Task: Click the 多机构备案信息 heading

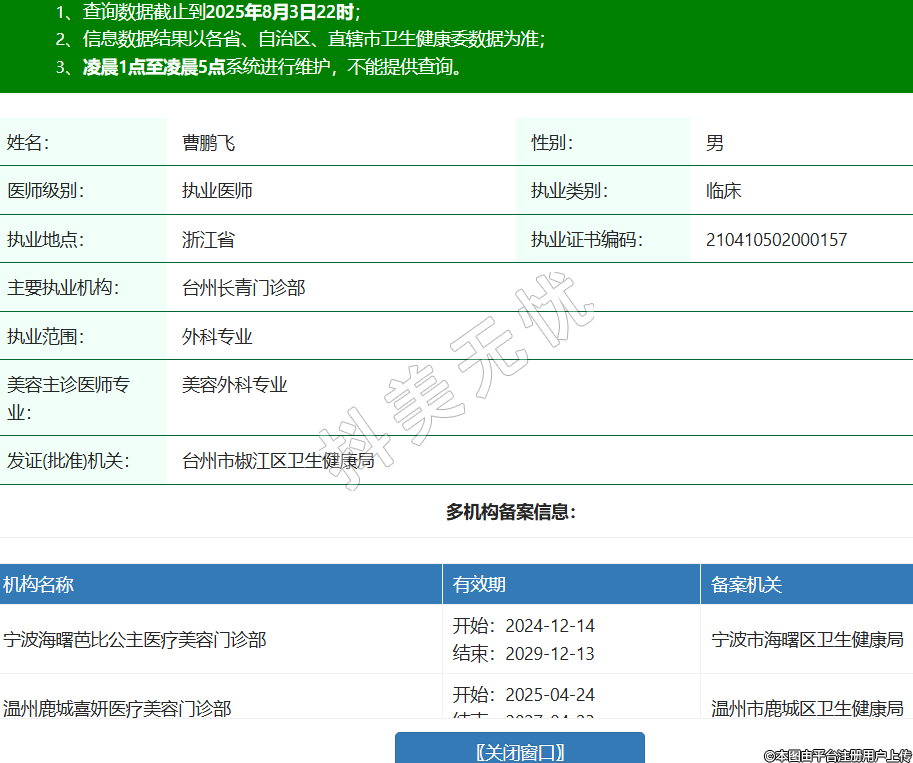Action: [x=510, y=512]
